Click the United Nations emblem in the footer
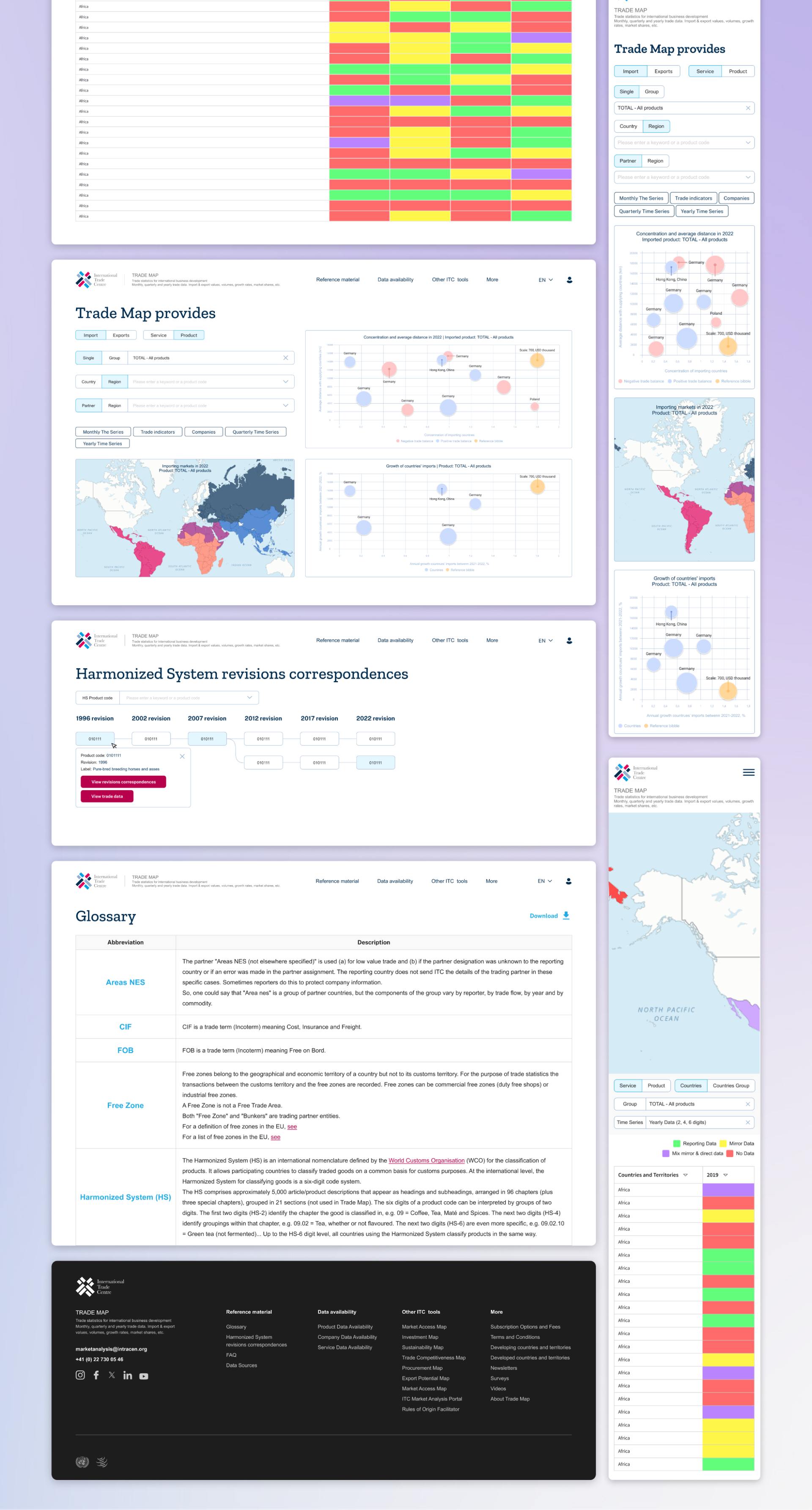 pyautogui.click(x=82, y=1462)
